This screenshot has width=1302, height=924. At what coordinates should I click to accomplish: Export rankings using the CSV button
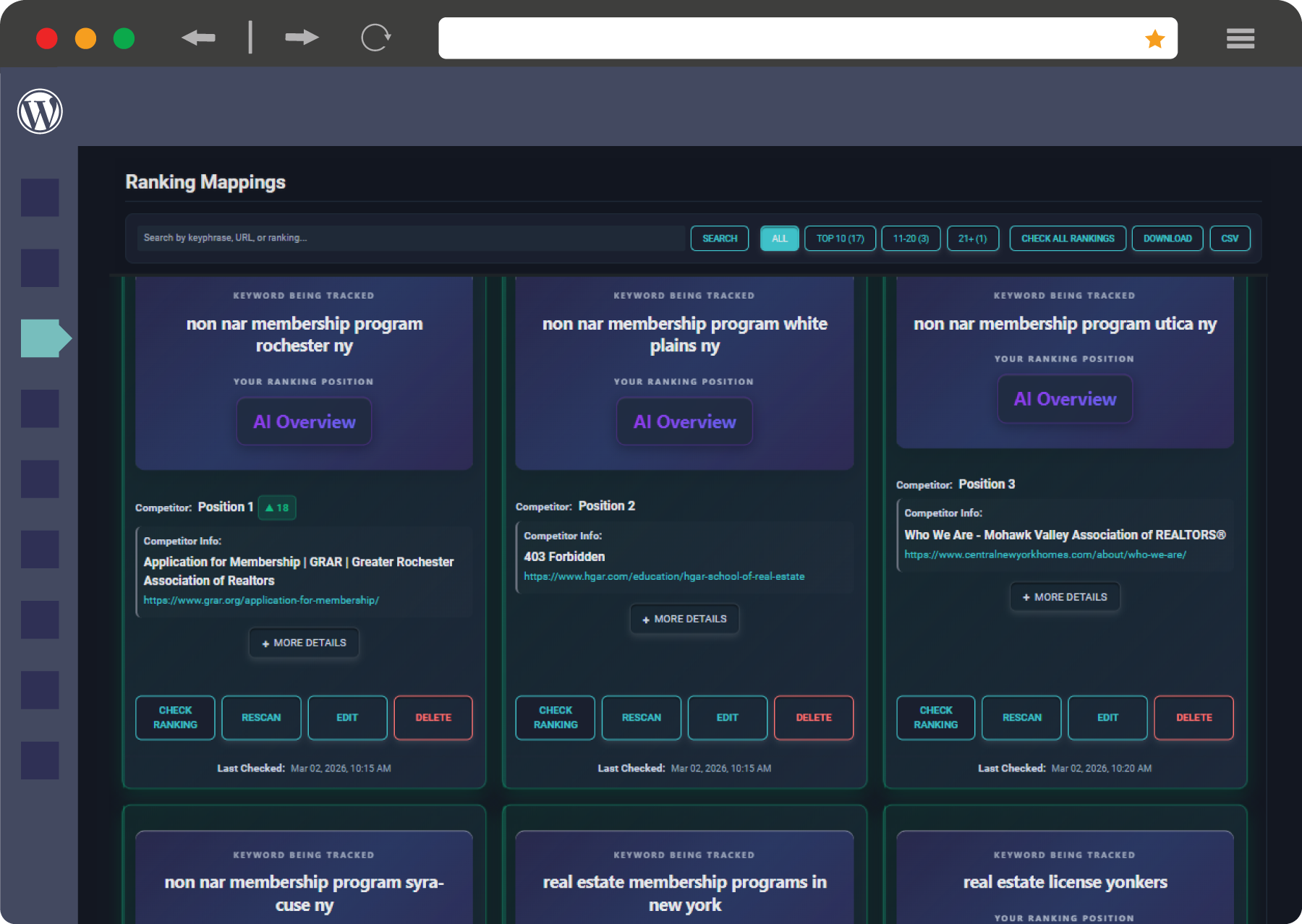pyautogui.click(x=1229, y=239)
